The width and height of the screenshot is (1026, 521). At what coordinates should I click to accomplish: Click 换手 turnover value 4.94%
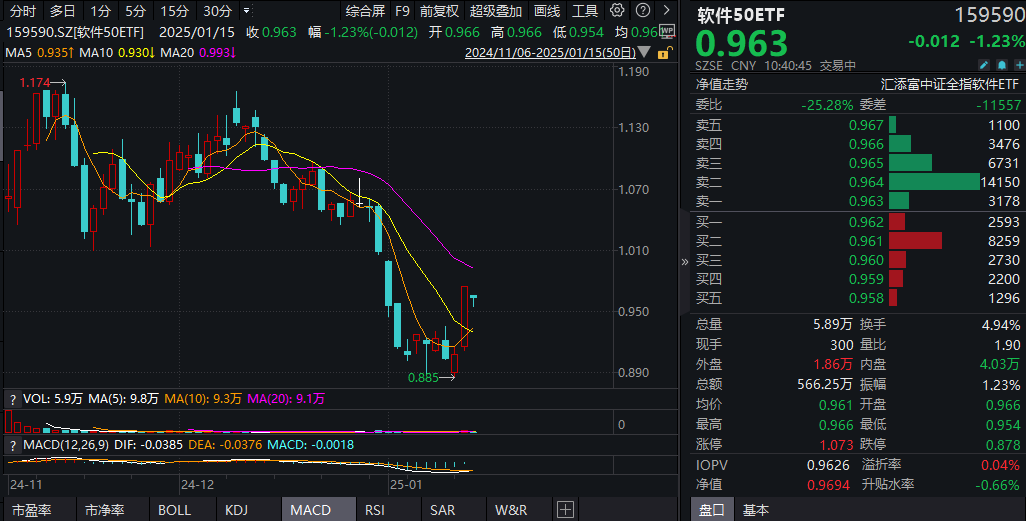(x=1000, y=325)
